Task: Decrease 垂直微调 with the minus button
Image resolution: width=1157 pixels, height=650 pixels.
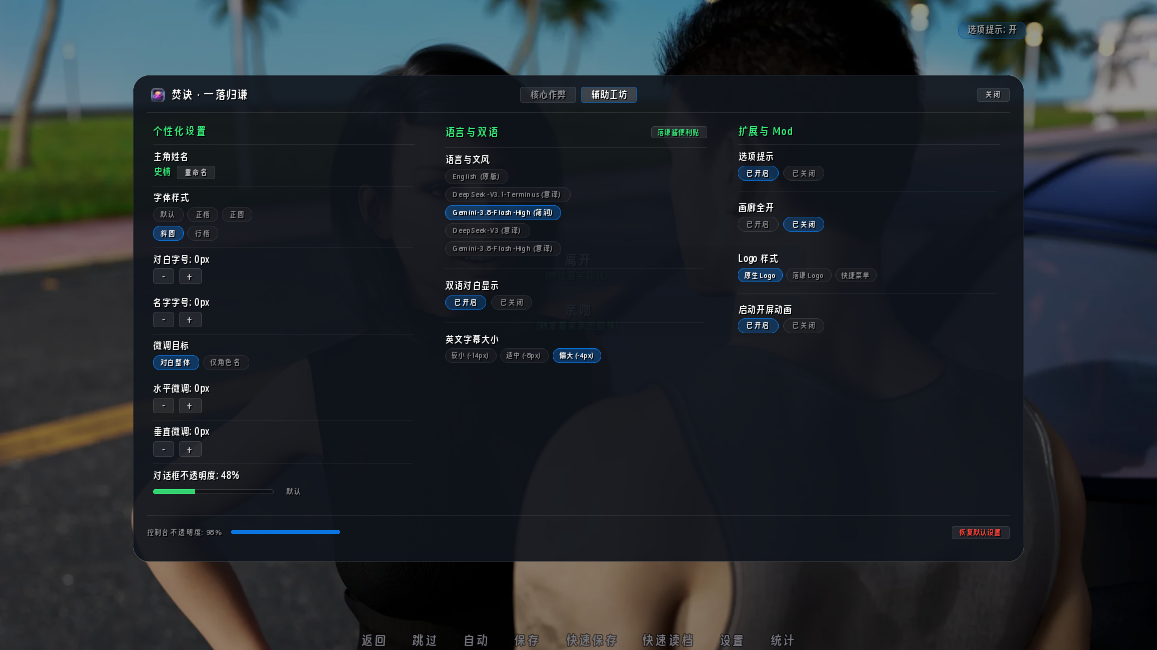Action: [x=164, y=449]
